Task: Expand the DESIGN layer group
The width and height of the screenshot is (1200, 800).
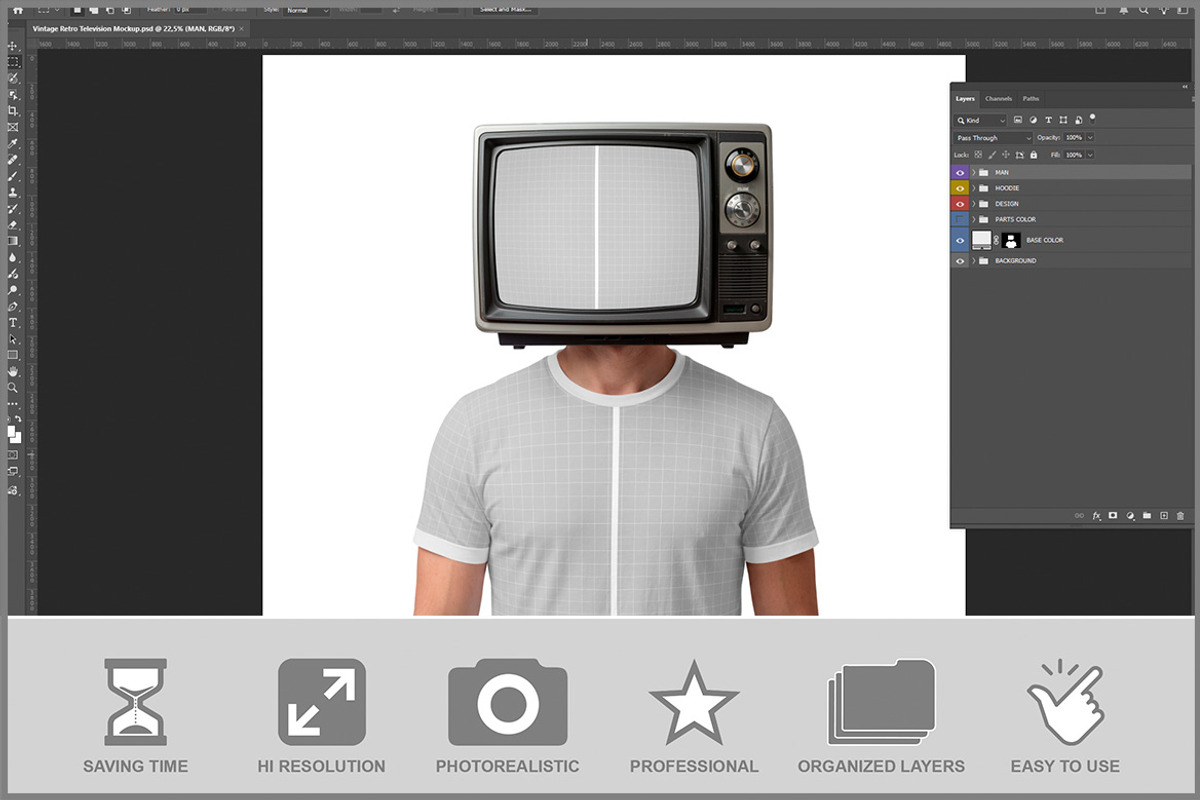Action: pyautogui.click(x=974, y=204)
